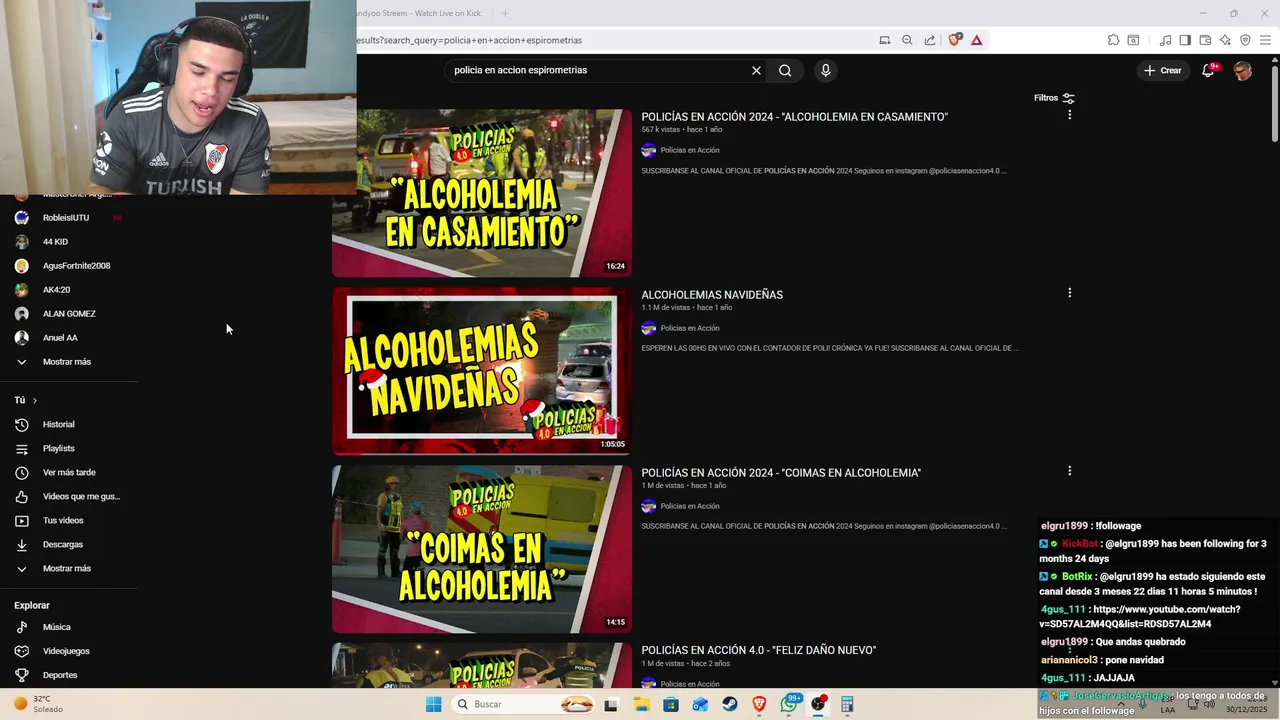Screen dimensions: 1280x720
Task: Open the browser extensions puzzle icon
Action: click(1113, 40)
